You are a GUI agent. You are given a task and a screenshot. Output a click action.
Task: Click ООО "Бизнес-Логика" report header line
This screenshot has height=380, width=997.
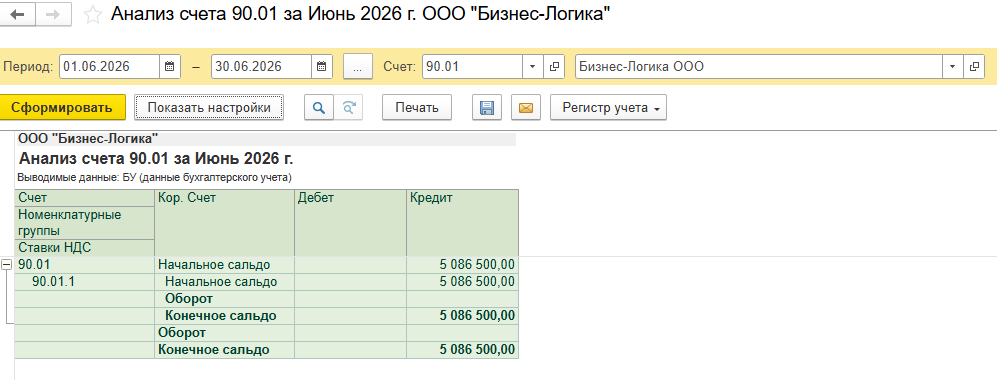click(88, 138)
